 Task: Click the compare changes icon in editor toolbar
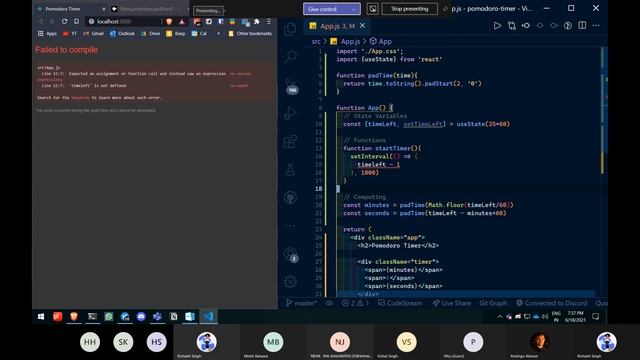[511, 25]
